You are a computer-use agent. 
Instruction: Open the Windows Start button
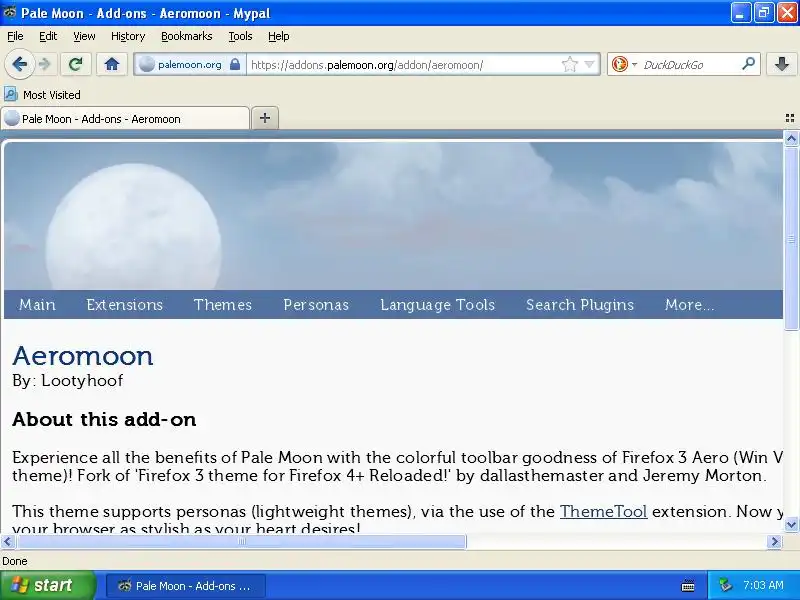tap(47, 585)
